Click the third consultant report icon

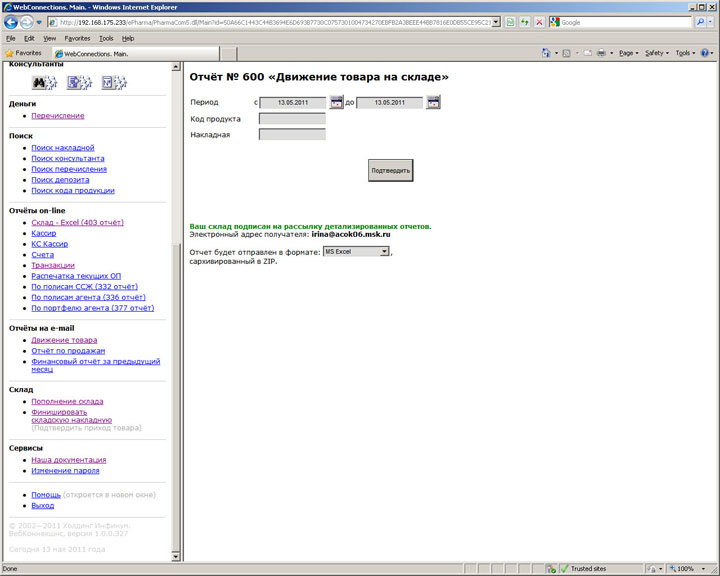click(114, 83)
